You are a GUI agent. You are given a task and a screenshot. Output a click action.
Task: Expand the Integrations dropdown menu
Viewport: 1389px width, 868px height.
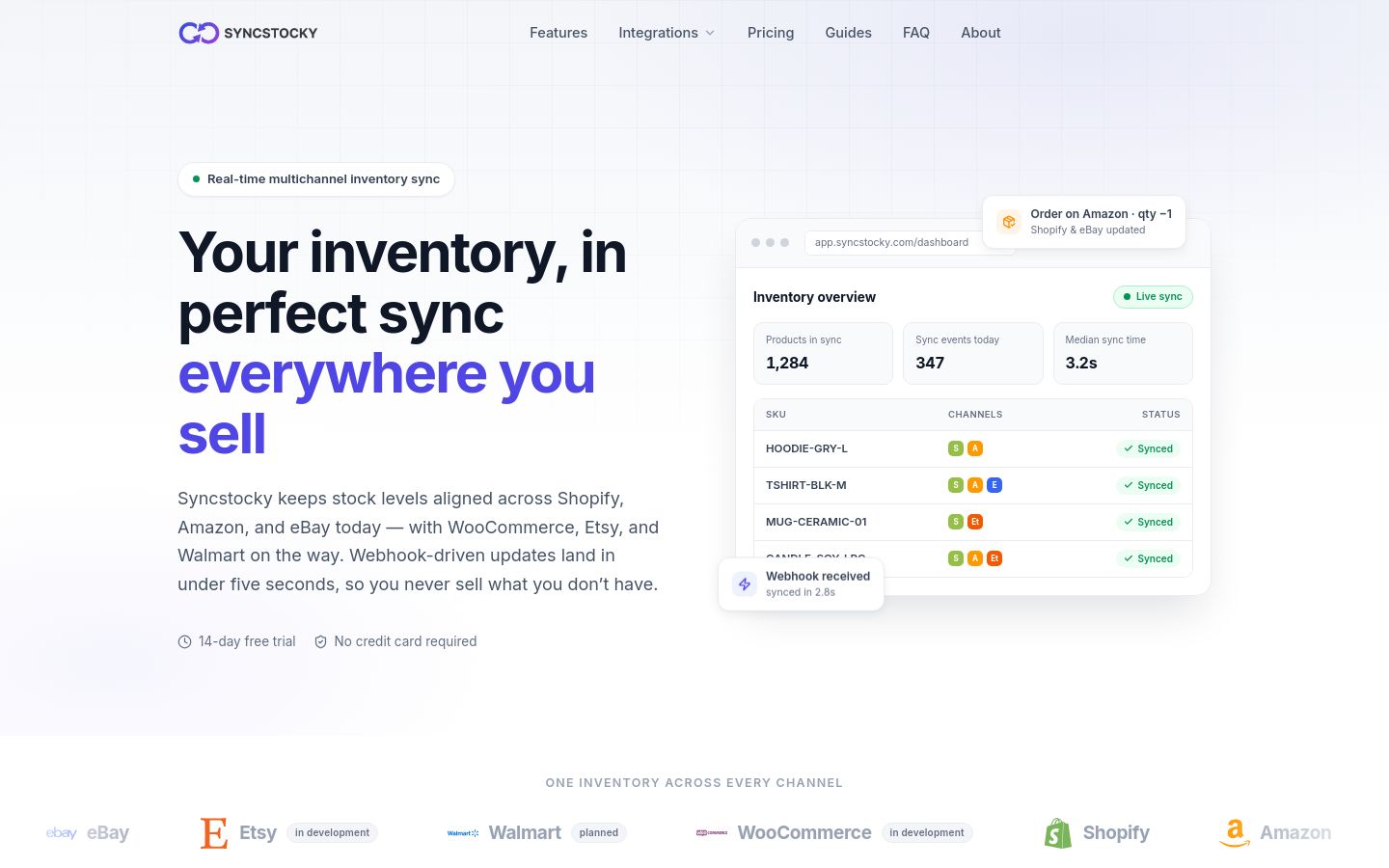click(x=667, y=33)
